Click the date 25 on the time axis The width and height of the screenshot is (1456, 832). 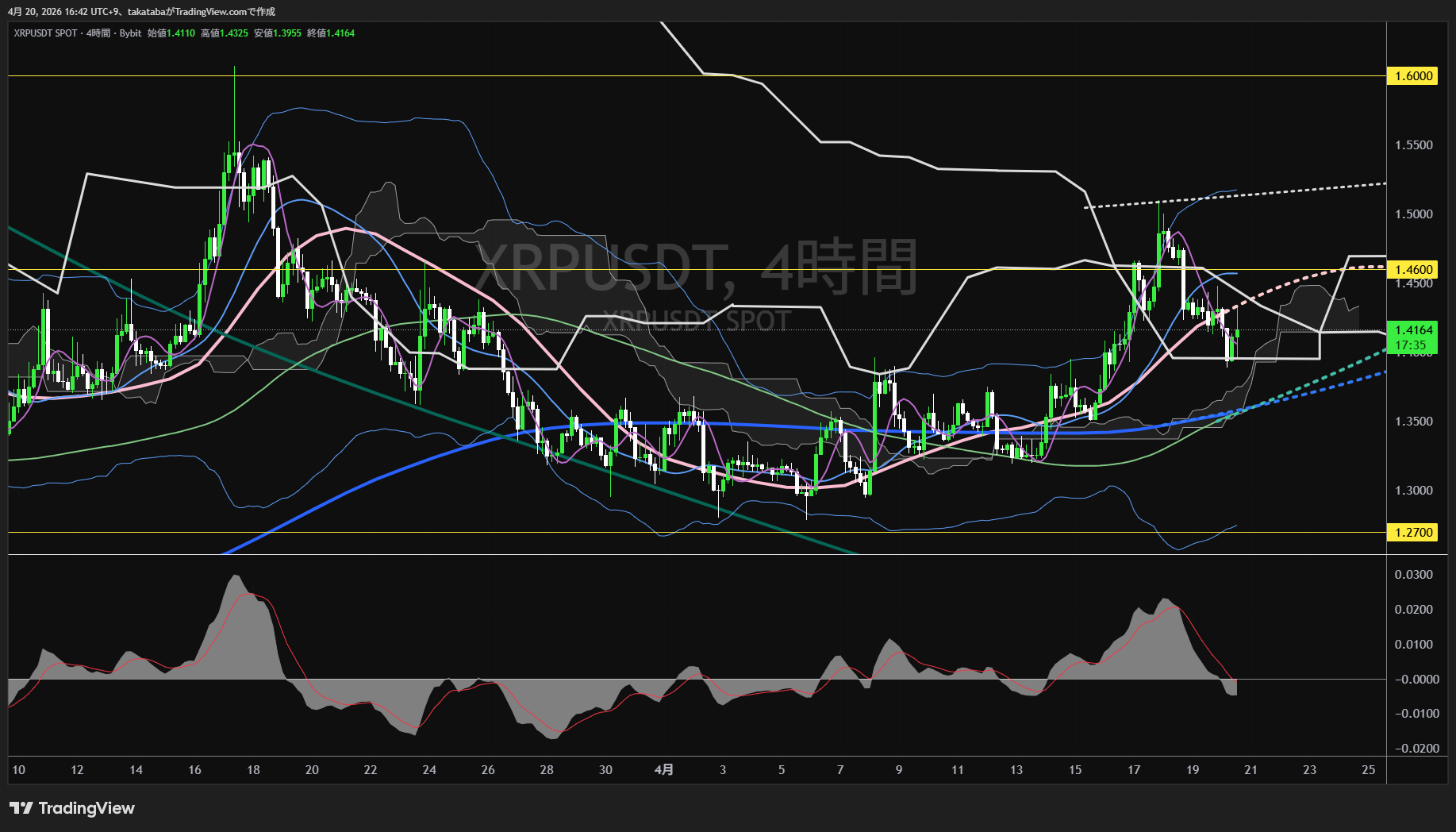tap(1368, 770)
